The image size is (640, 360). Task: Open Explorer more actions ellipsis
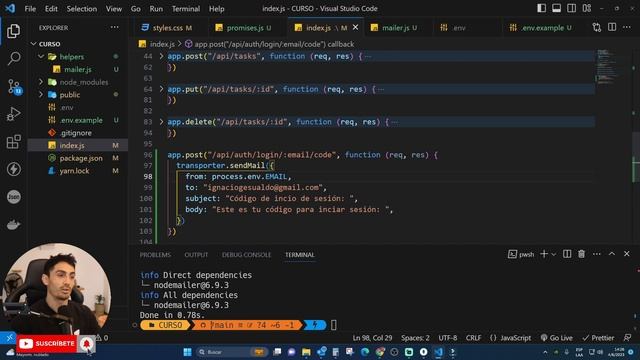click(115, 27)
